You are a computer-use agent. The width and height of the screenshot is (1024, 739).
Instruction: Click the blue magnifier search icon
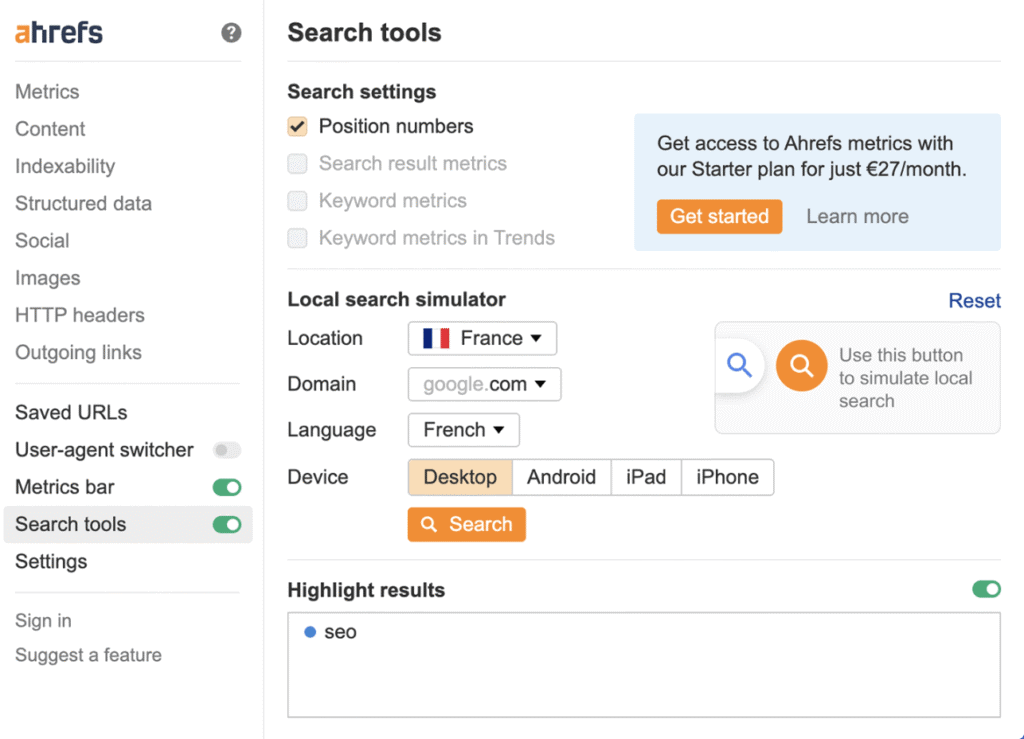tap(739, 365)
